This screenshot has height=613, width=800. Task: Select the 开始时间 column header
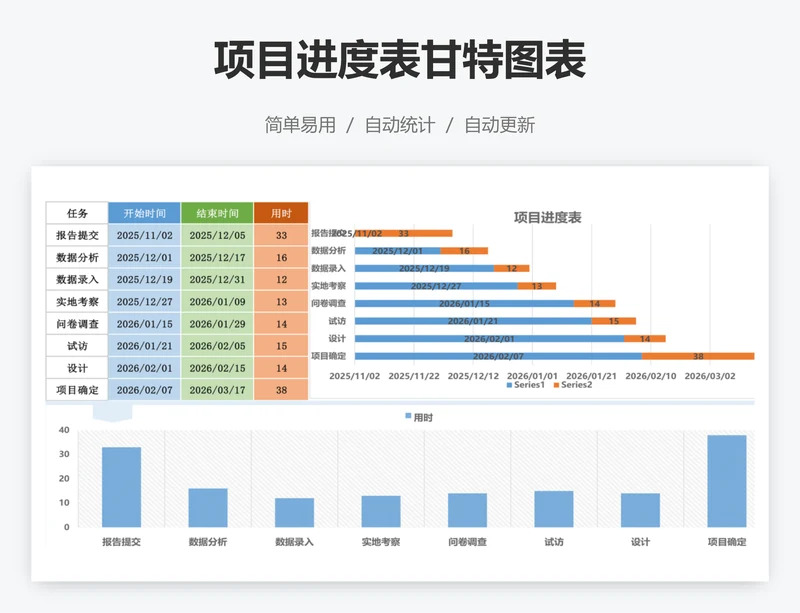[x=144, y=213]
